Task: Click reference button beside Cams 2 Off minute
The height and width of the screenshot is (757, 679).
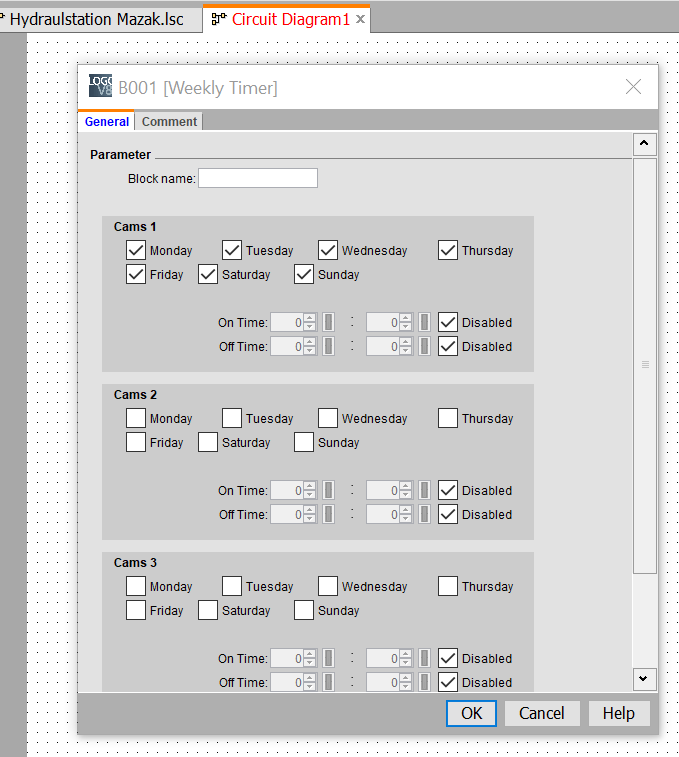Action: pos(424,515)
